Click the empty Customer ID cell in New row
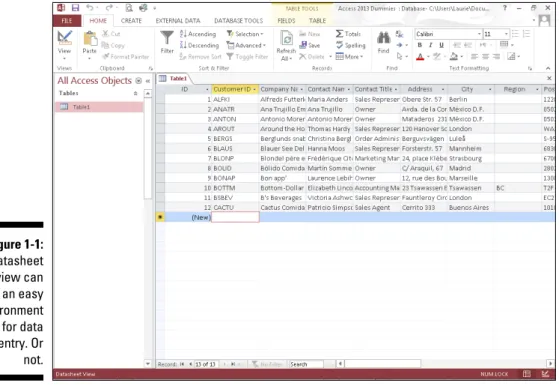This screenshot has width=559, height=386. (235, 217)
